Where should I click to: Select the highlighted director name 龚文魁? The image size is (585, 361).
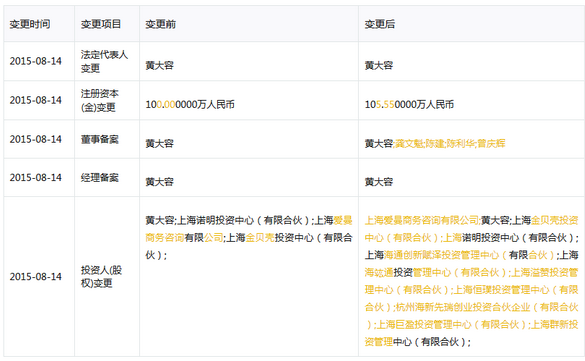[409, 144]
